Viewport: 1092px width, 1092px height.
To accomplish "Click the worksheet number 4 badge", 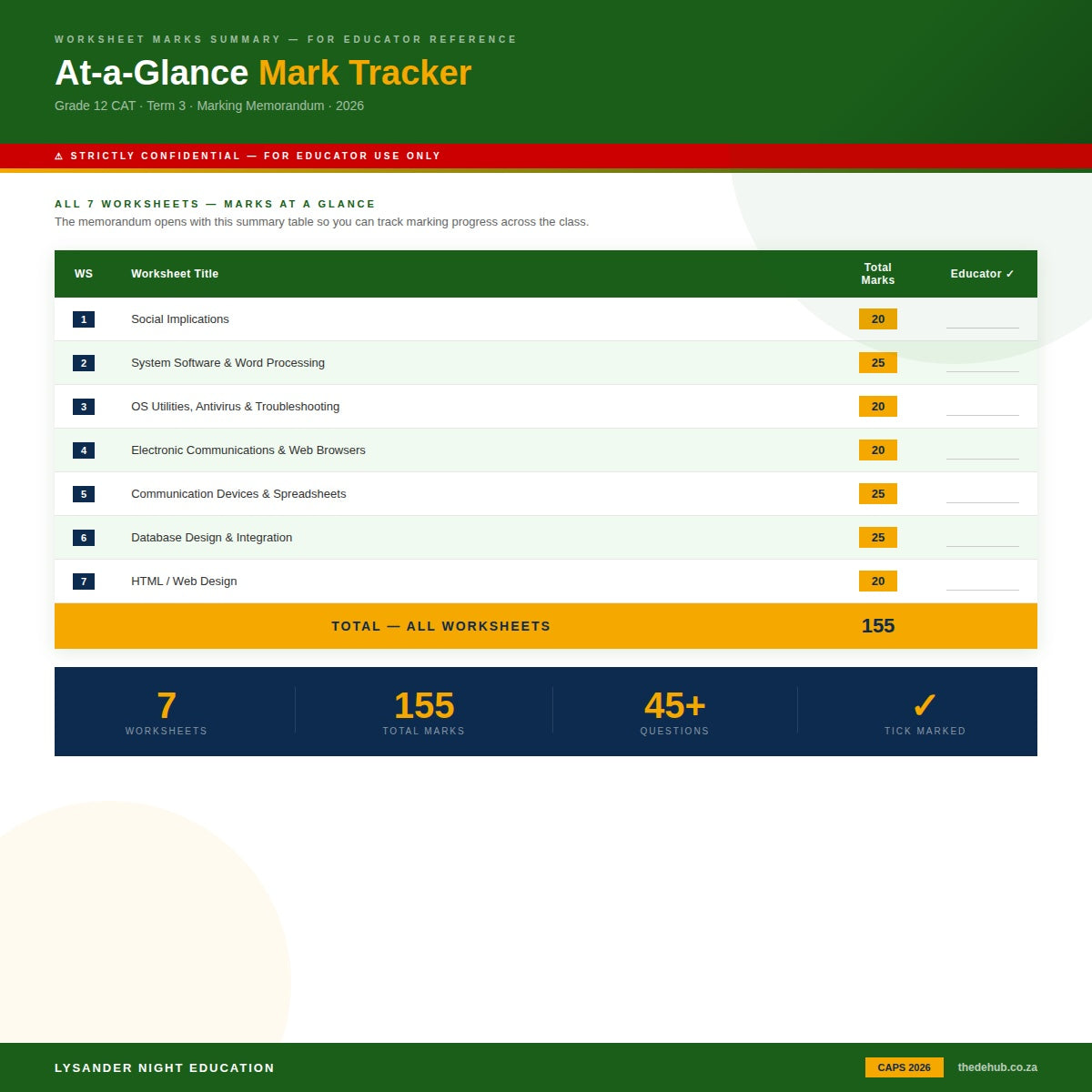I will [x=84, y=450].
